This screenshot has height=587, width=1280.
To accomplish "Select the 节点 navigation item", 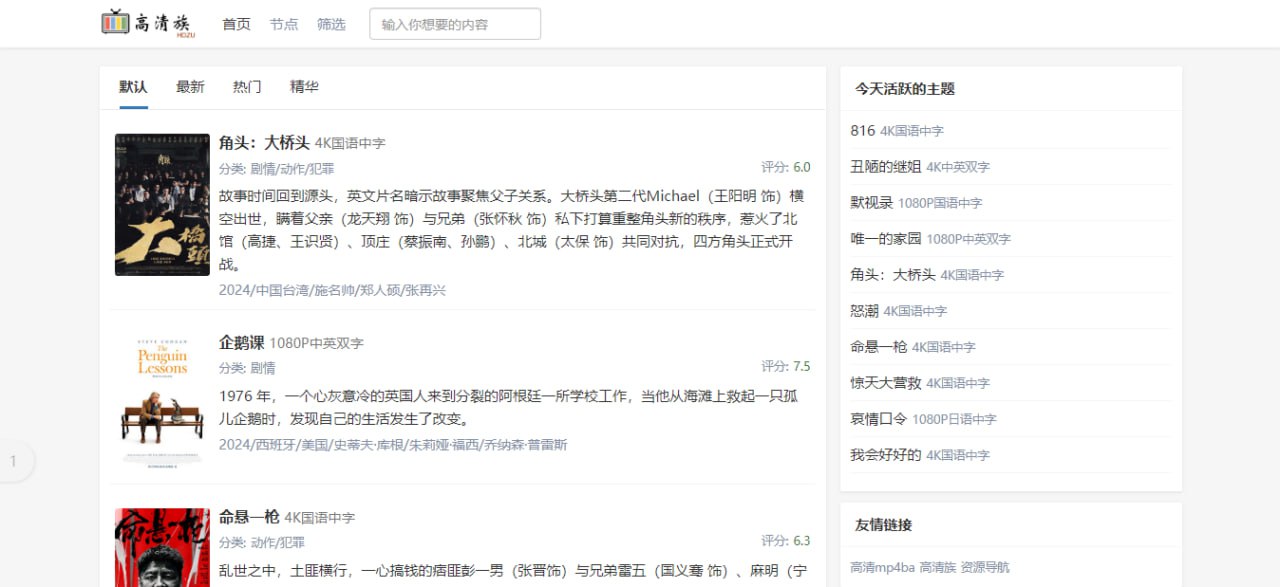I will pos(283,24).
